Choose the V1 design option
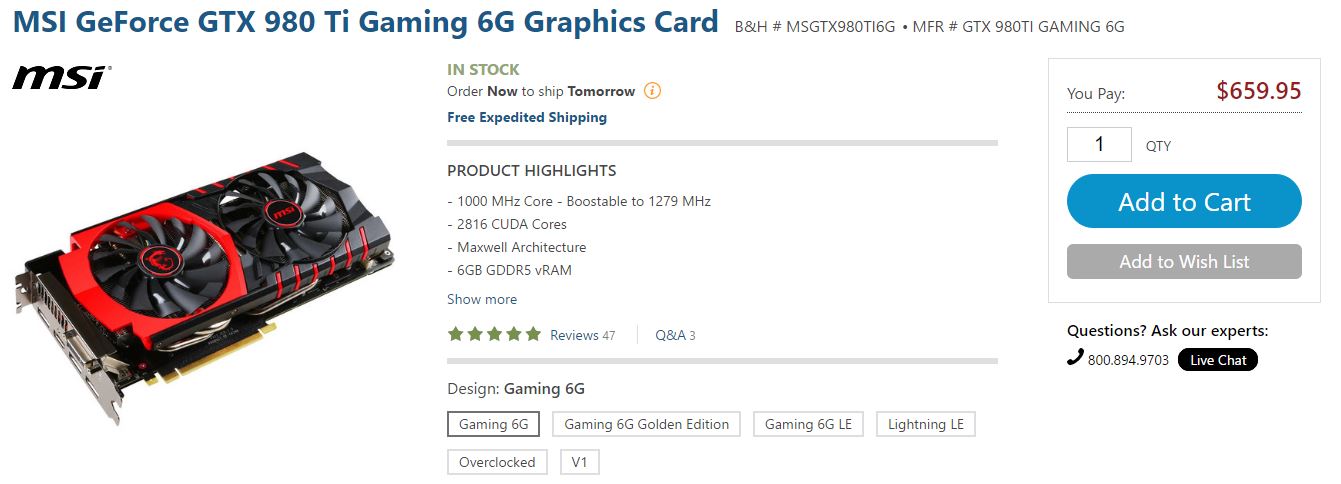 click(579, 462)
